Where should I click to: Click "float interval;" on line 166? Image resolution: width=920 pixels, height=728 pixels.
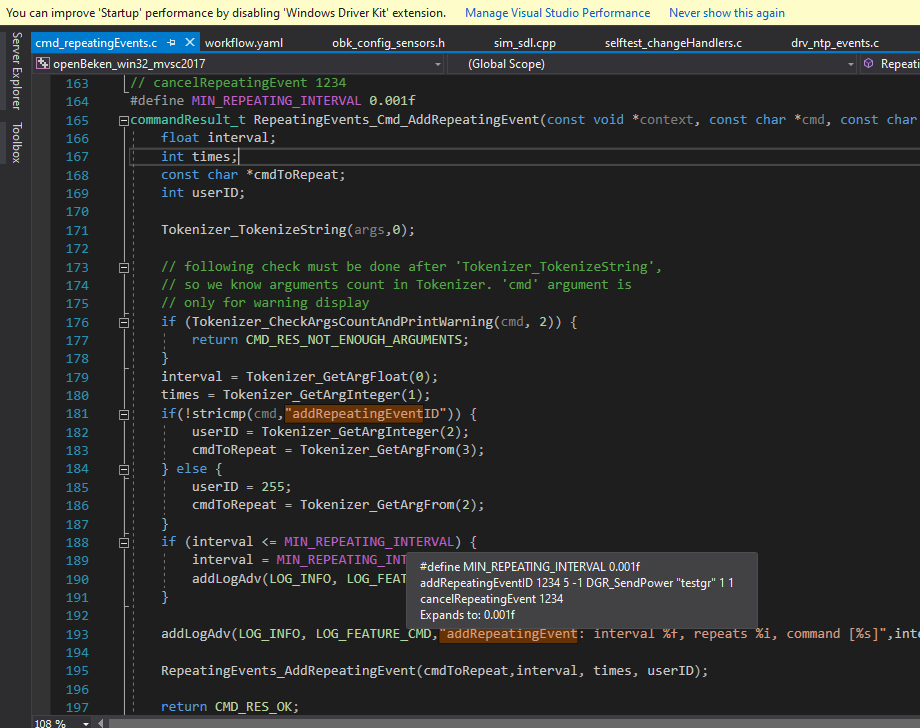point(218,137)
